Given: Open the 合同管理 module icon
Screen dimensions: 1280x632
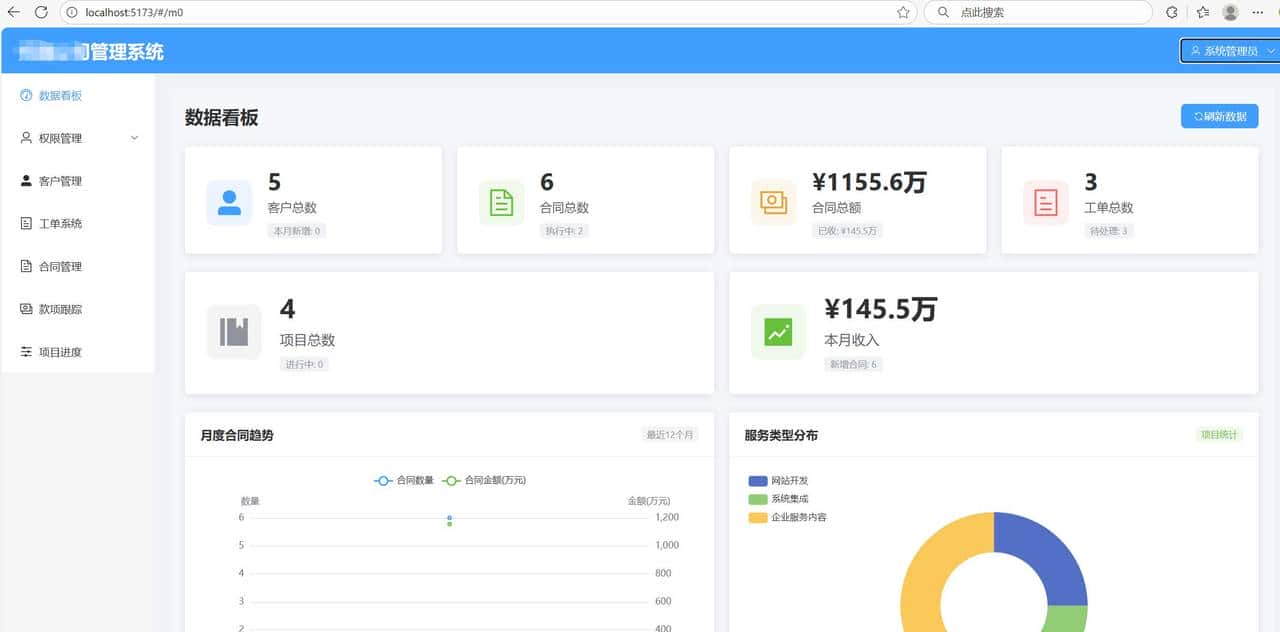Looking at the screenshot, I should 24,266.
